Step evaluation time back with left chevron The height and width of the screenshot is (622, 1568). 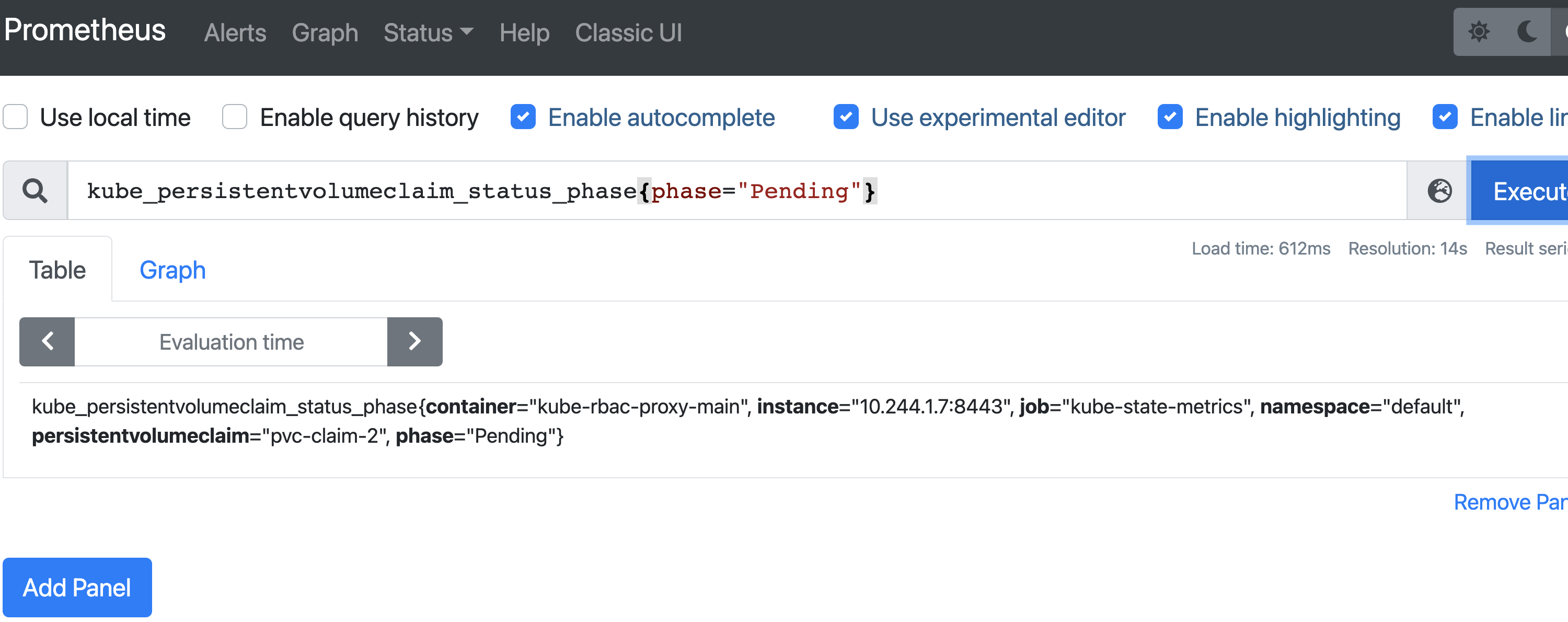[47, 341]
